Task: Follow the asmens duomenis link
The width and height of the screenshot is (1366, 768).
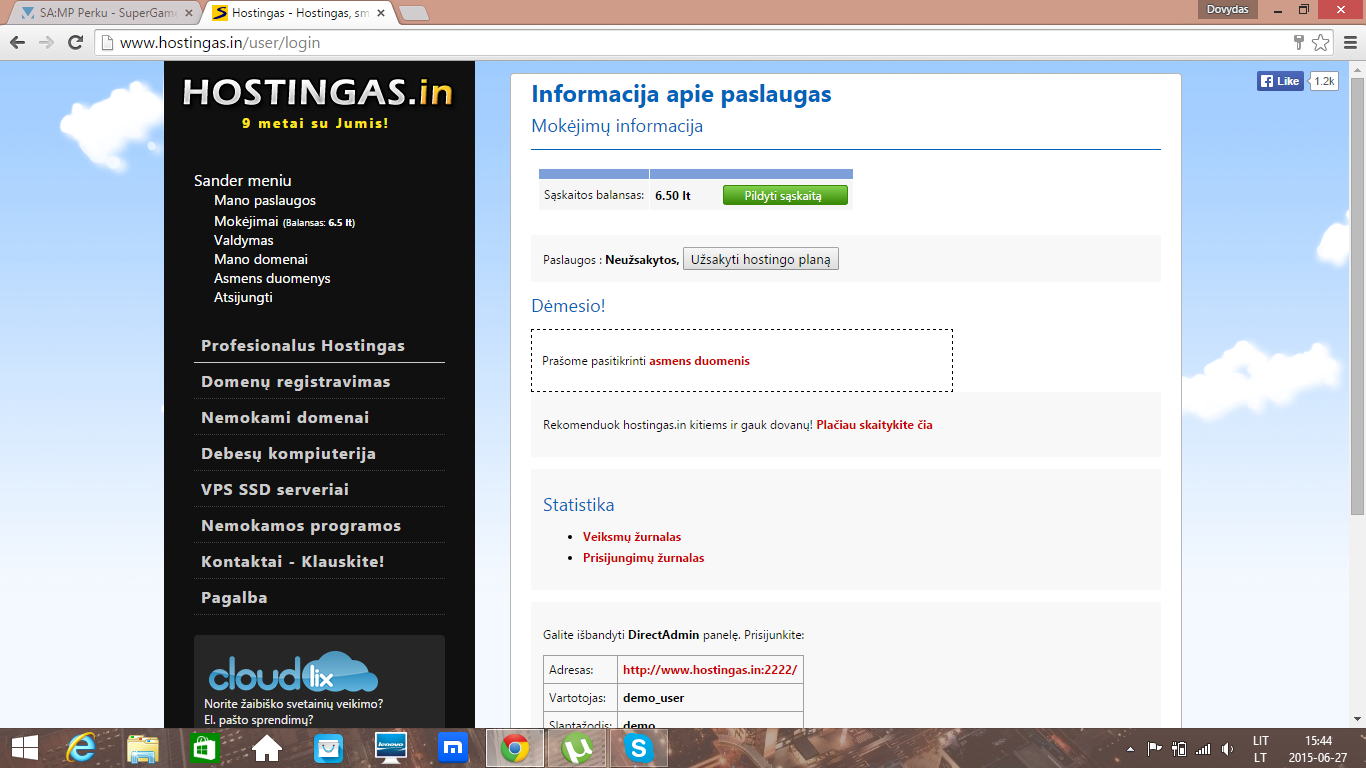Action: (x=699, y=361)
